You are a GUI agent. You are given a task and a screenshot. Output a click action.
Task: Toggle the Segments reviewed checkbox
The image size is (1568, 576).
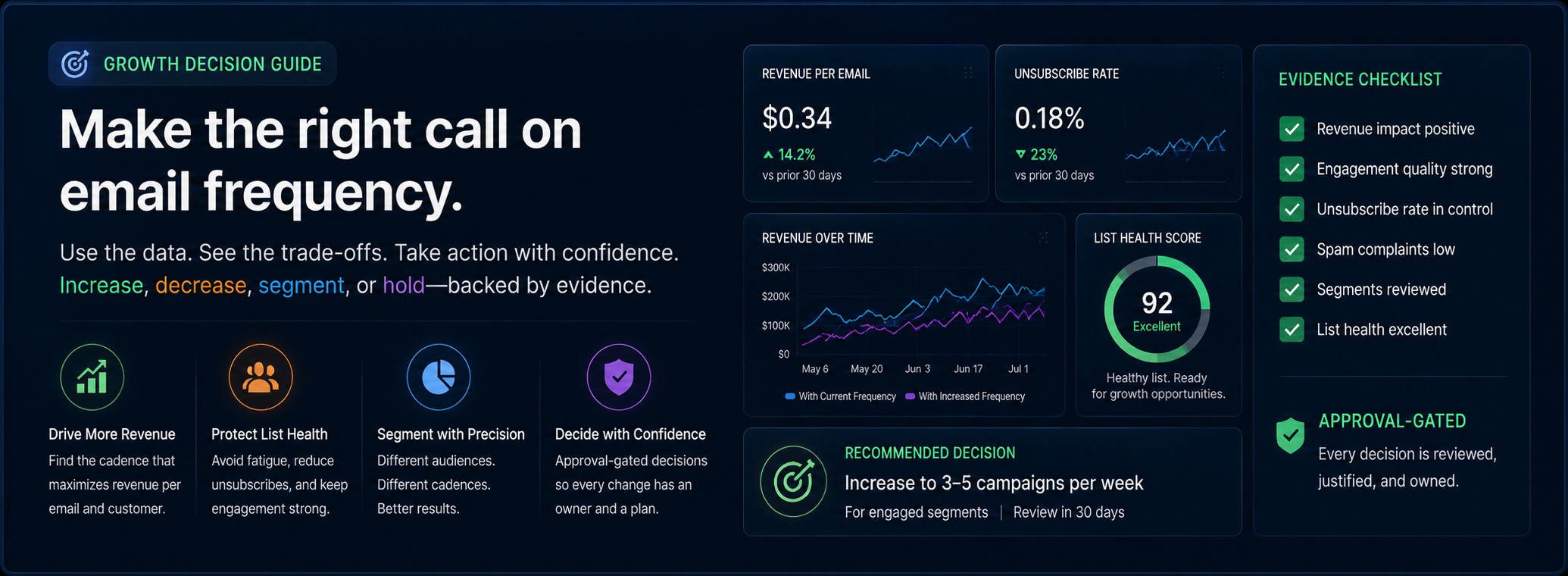(1292, 290)
